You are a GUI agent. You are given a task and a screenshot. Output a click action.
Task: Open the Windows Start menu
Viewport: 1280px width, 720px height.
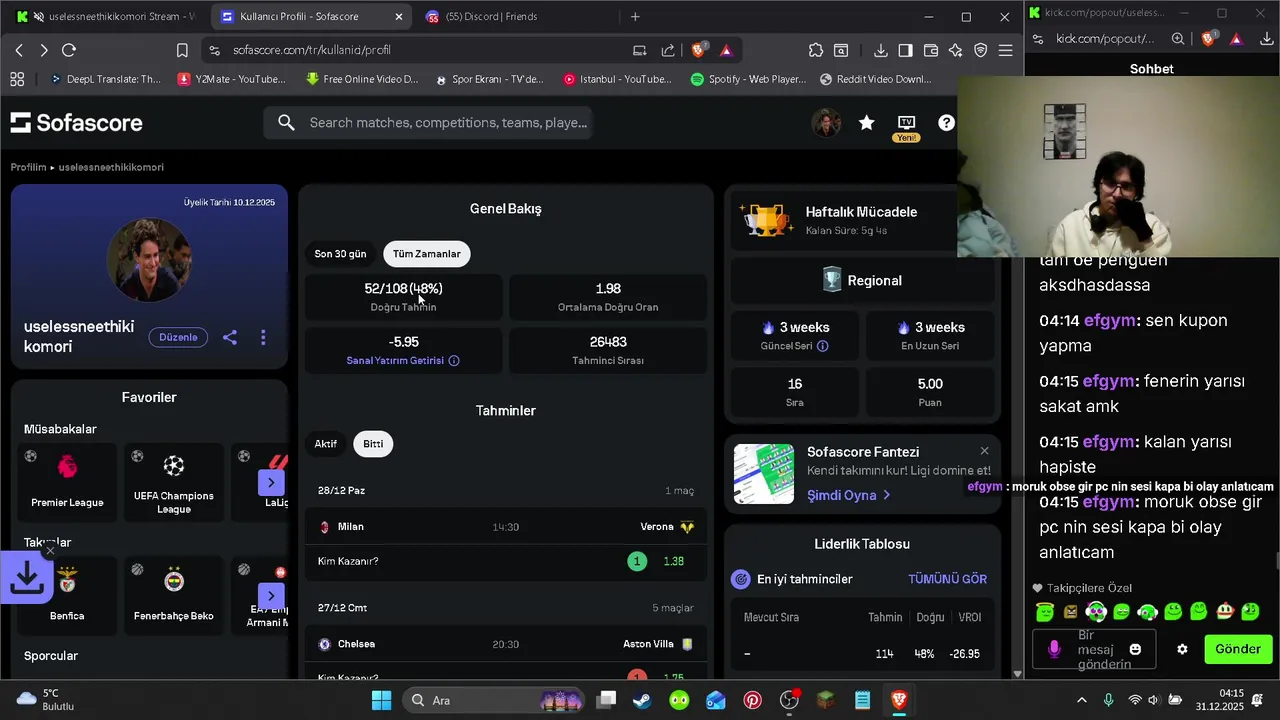(x=381, y=700)
